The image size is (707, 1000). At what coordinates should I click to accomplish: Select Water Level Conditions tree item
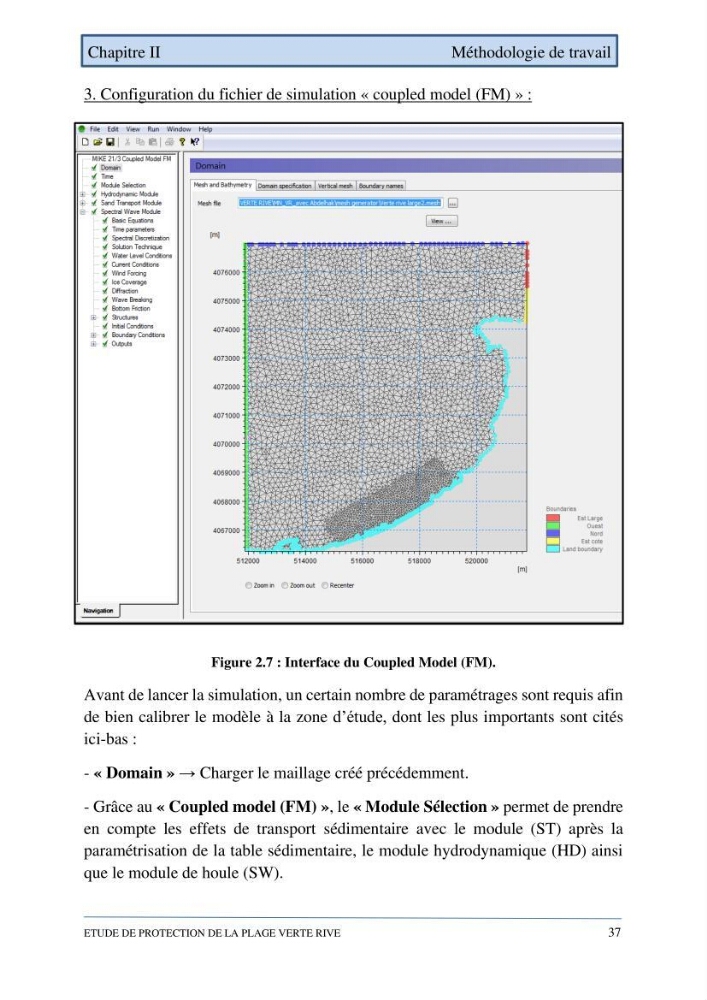point(142,256)
